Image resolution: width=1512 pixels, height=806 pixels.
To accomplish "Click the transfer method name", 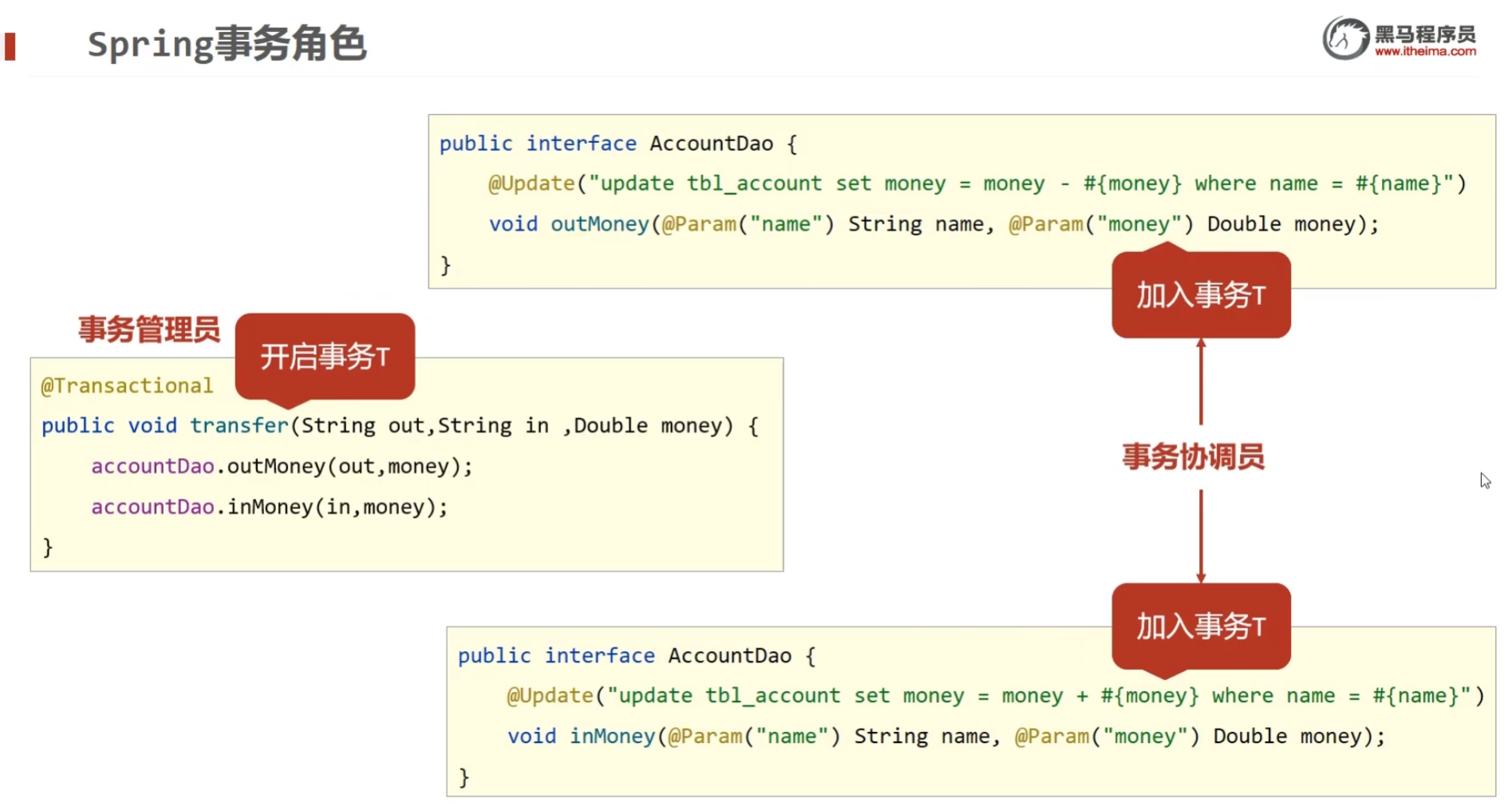I will (239, 425).
